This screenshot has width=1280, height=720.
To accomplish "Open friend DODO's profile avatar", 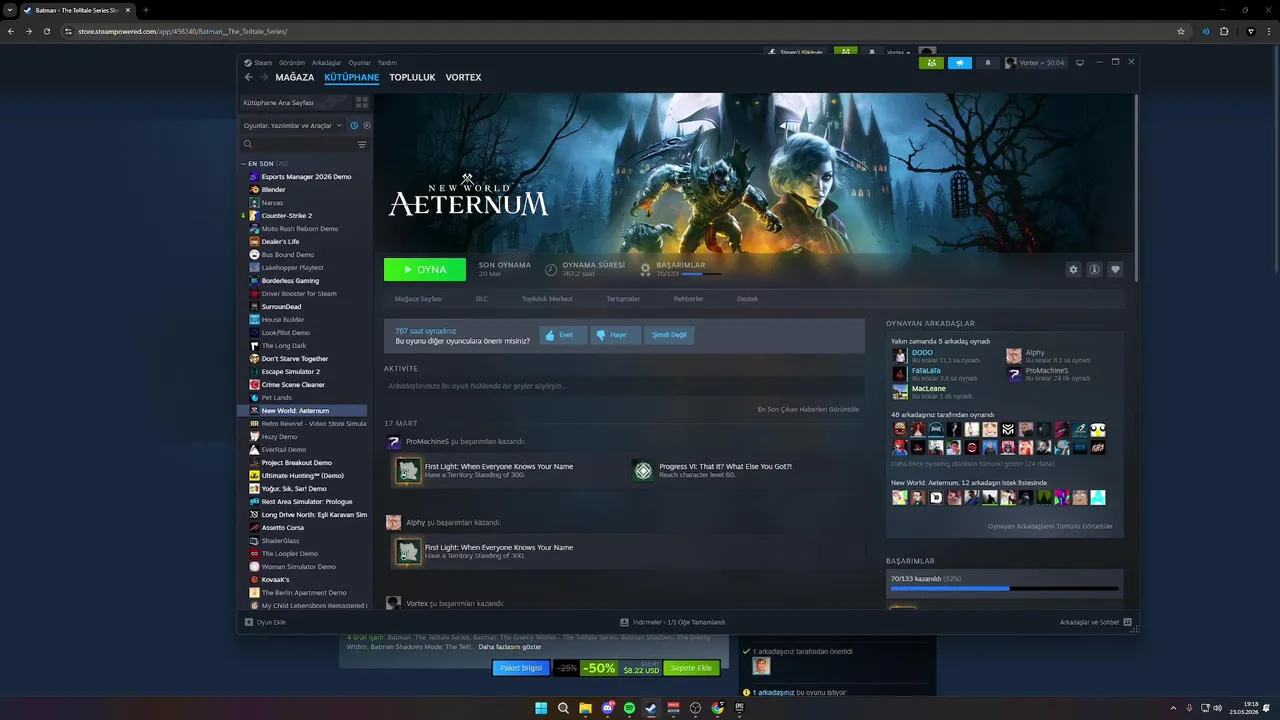I will click(900, 355).
